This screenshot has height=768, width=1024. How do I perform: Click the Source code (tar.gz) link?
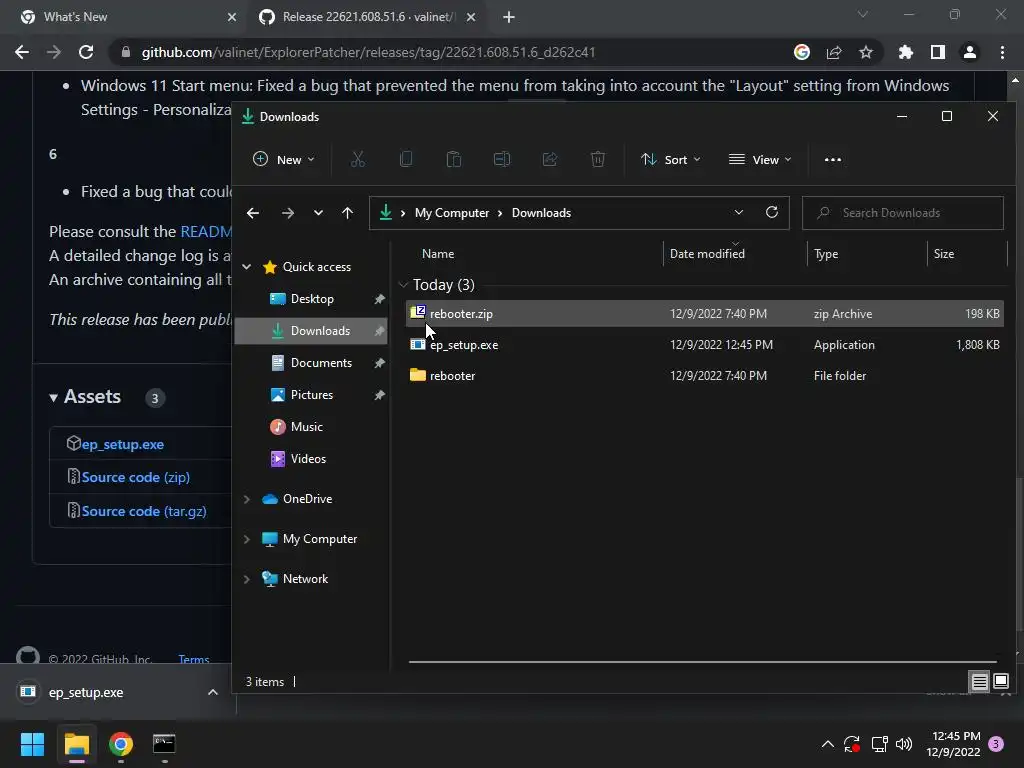click(144, 511)
